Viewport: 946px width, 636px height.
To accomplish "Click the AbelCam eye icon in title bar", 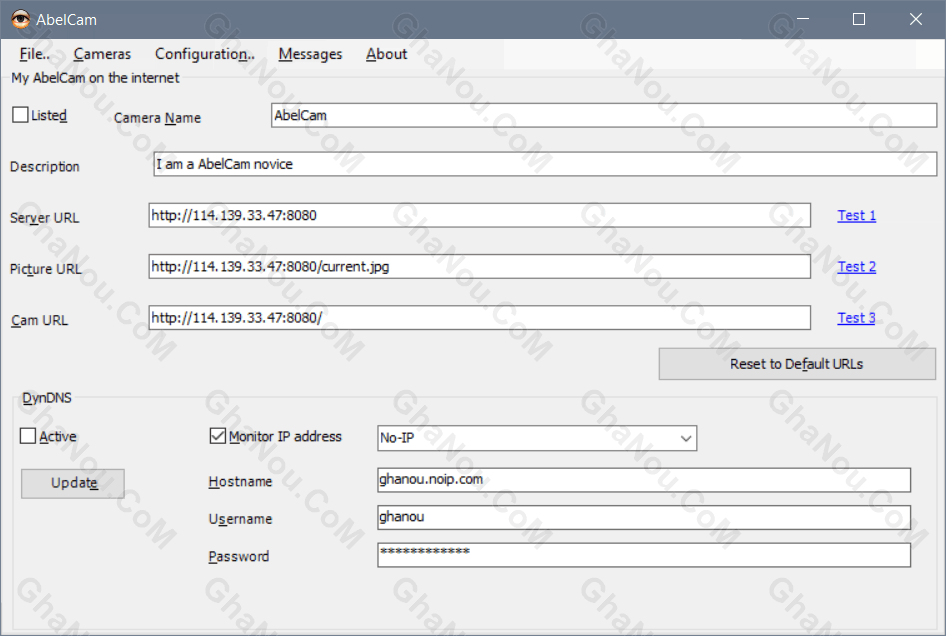I will click(21, 19).
